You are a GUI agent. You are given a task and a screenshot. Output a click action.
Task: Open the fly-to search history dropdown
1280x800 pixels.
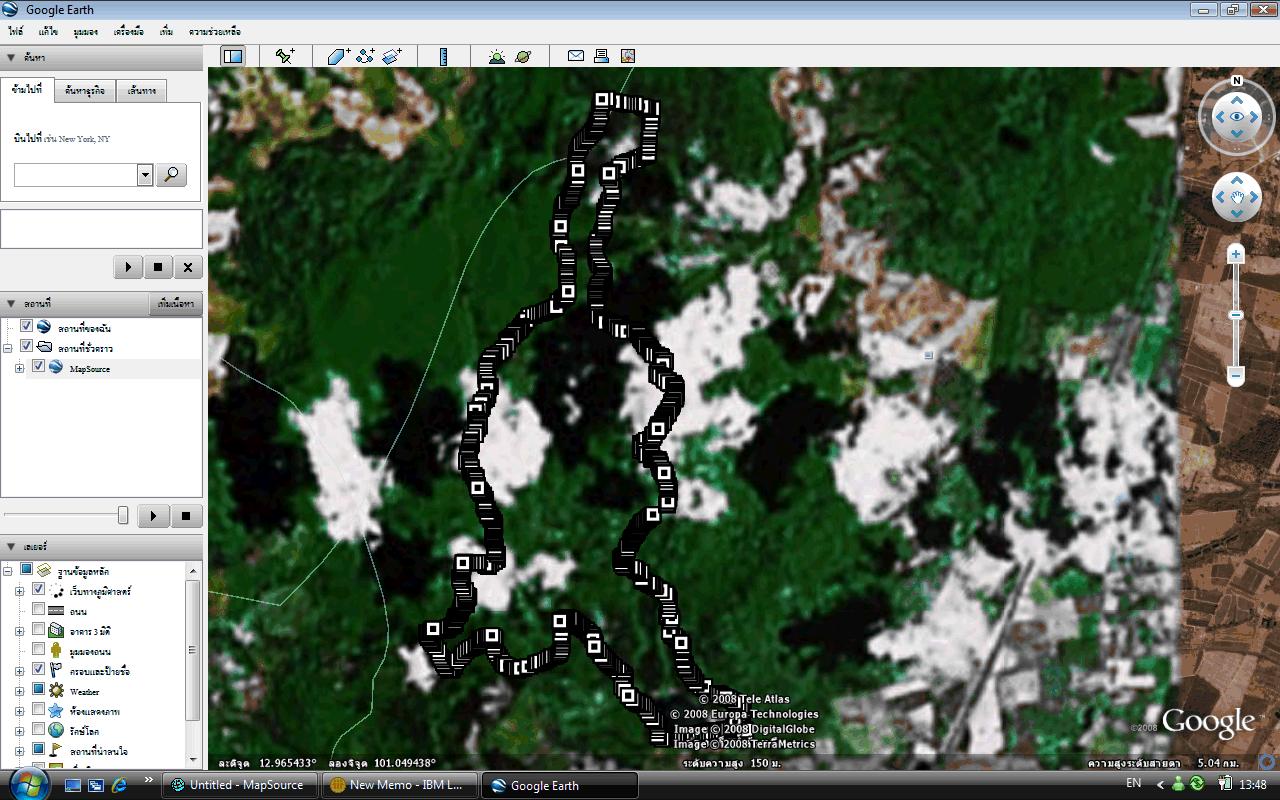[x=145, y=175]
